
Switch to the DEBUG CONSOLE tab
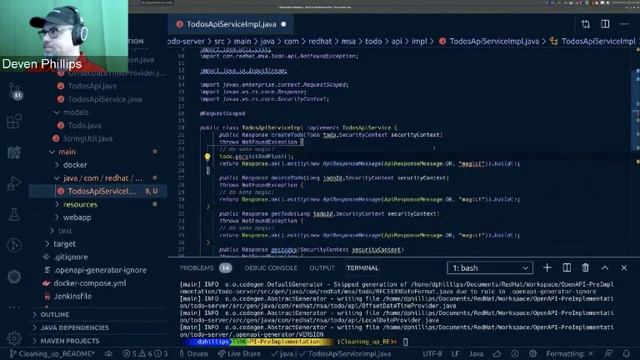(x=271, y=268)
